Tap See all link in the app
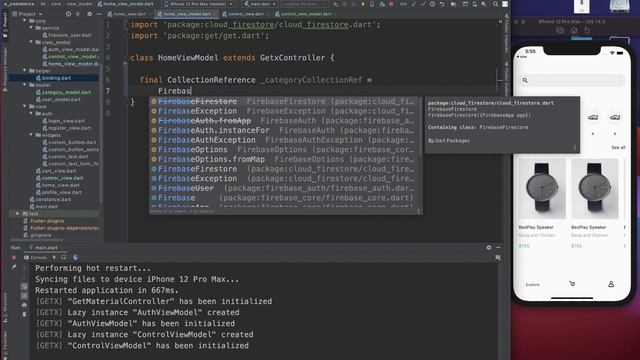Image resolution: width=640 pixels, height=360 pixels. 618,147
